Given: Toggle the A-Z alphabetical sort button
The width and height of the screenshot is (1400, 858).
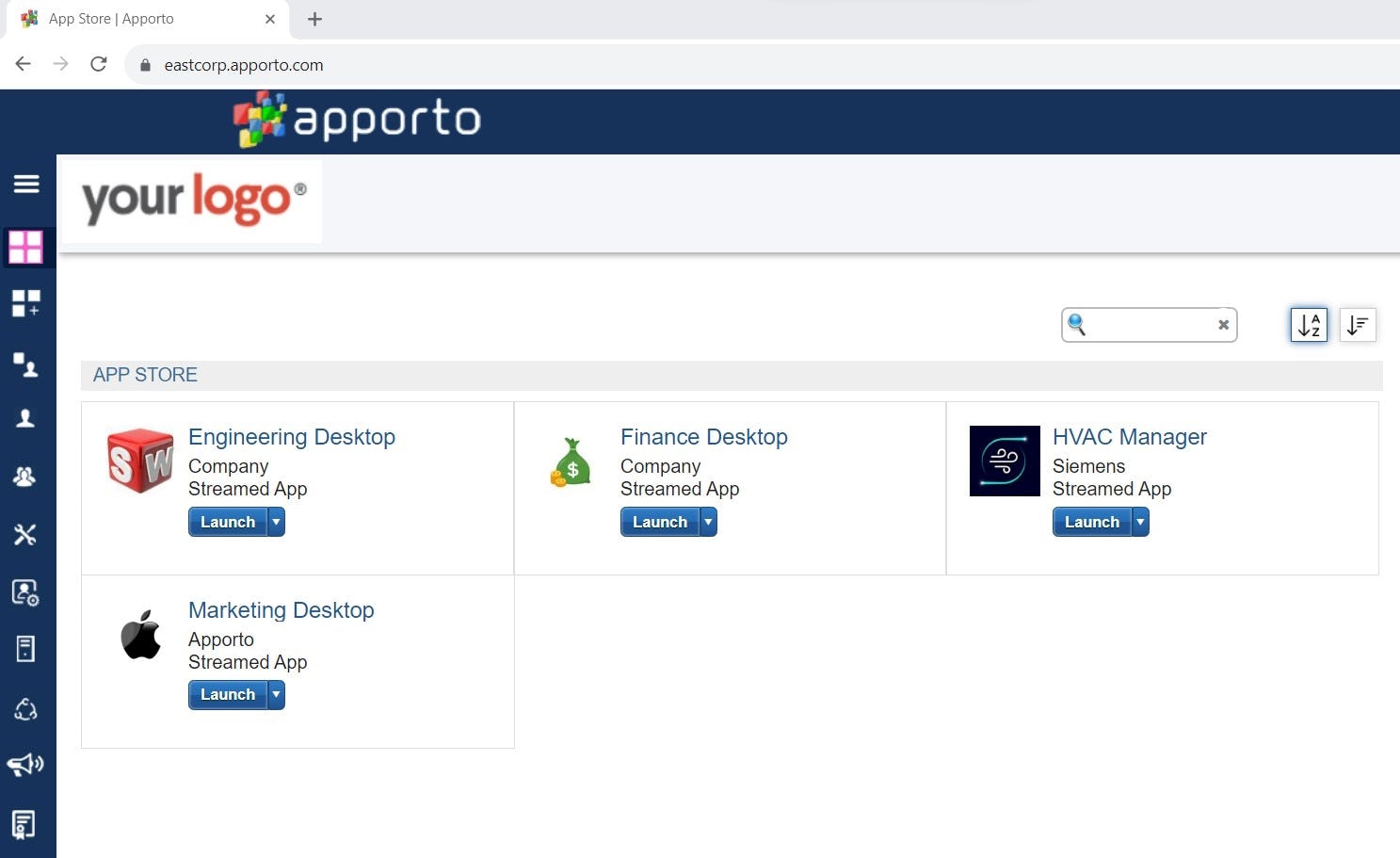Looking at the screenshot, I should pyautogui.click(x=1309, y=325).
